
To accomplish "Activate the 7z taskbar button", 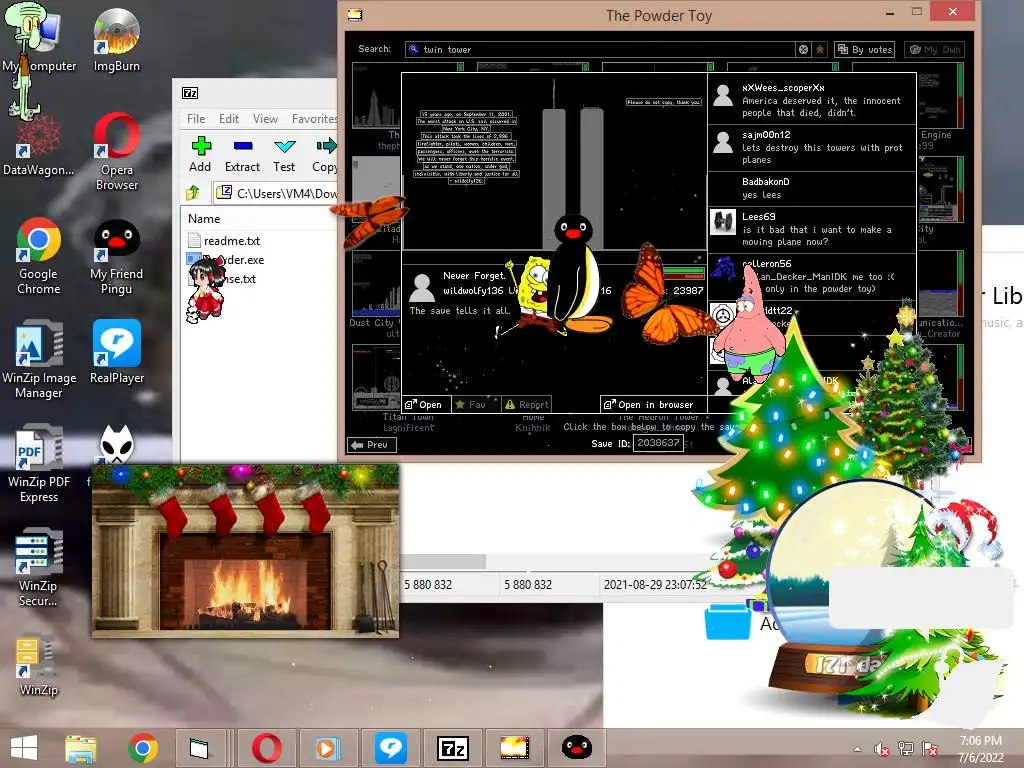I will point(453,748).
